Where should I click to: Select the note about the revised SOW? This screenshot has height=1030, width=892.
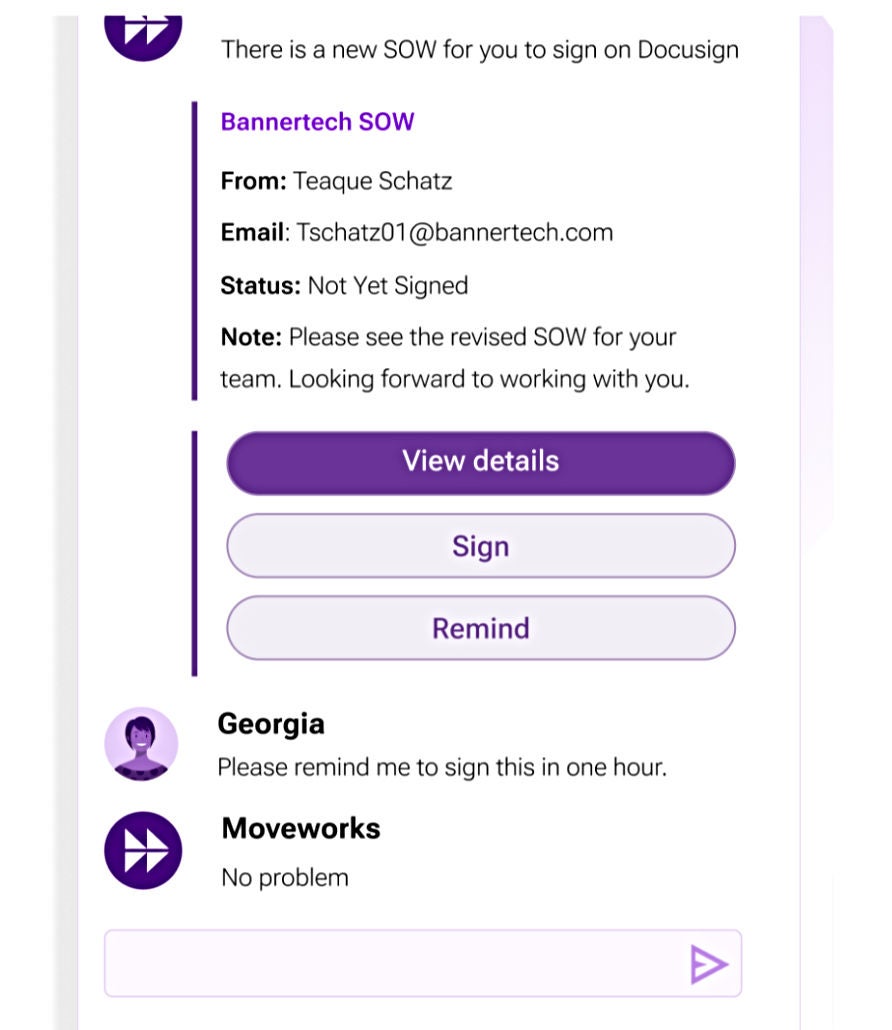tap(454, 358)
